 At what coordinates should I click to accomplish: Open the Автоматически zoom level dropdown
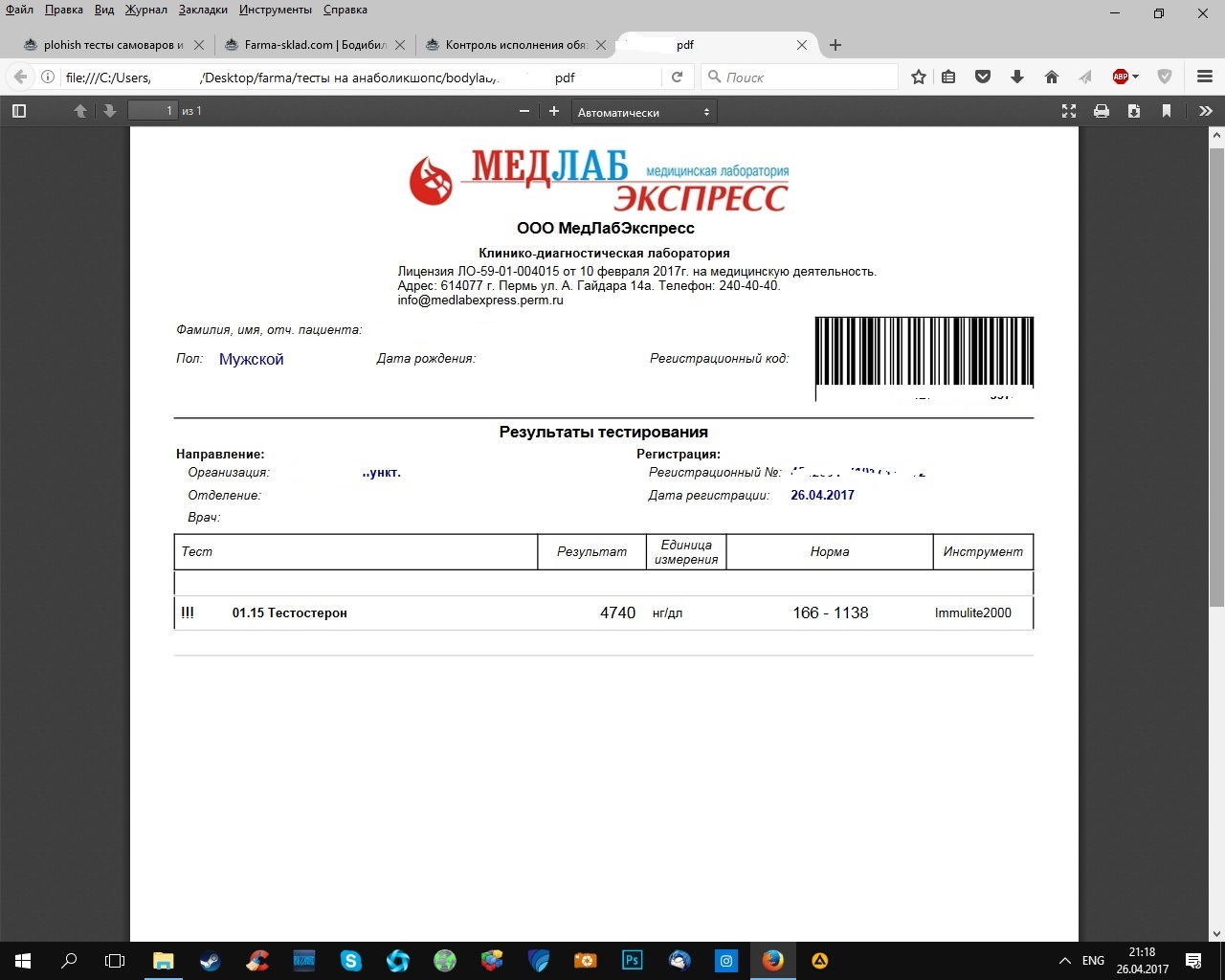click(x=643, y=111)
